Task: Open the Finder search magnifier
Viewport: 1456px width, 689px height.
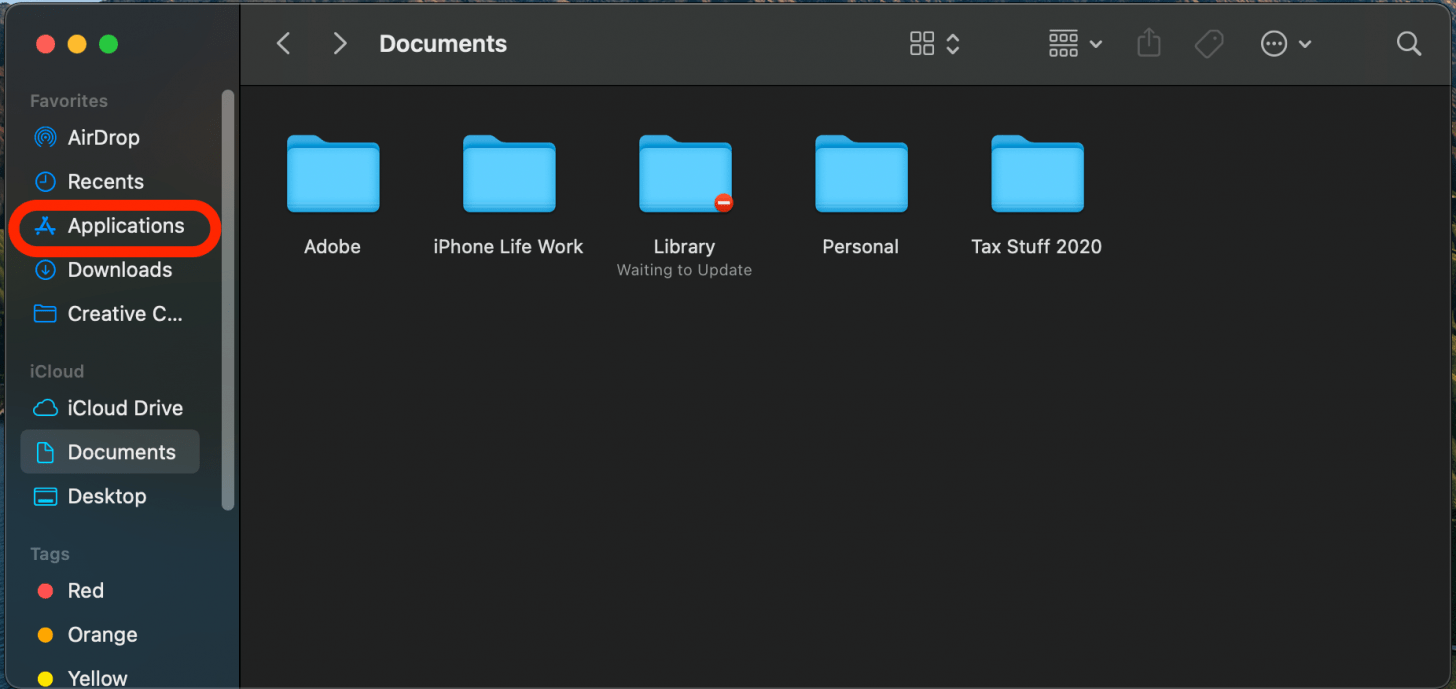Action: click(x=1409, y=43)
